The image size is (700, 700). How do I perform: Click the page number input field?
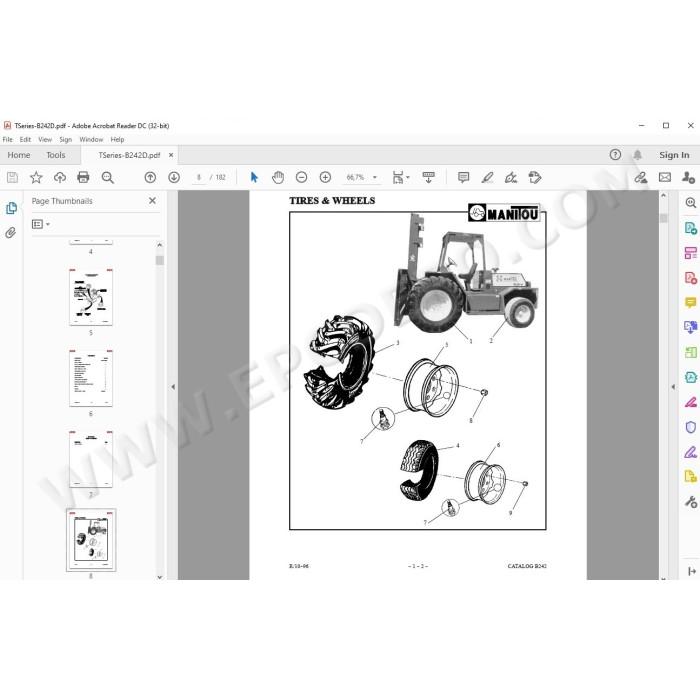click(x=199, y=177)
